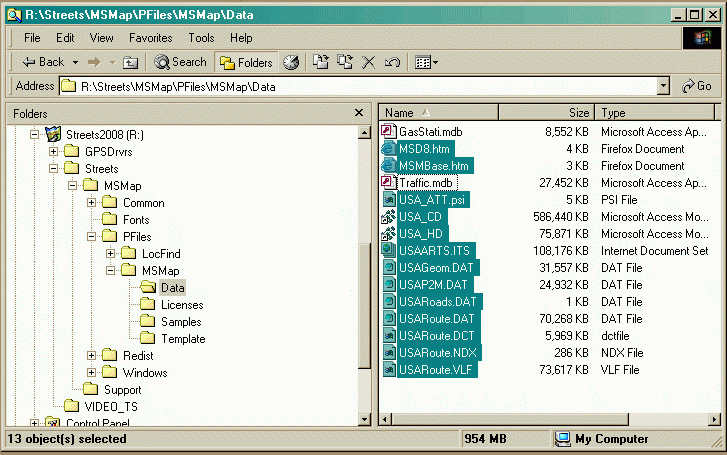
Task: Select the USA_CD file icon
Action: pos(388,217)
